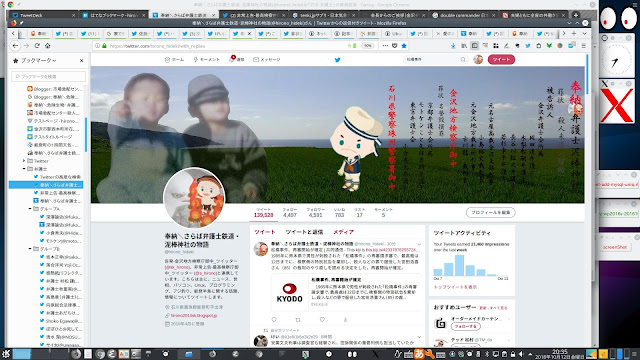
Task: Select the highlighted 奉納 bookmark in sidebar
Action: point(46,185)
